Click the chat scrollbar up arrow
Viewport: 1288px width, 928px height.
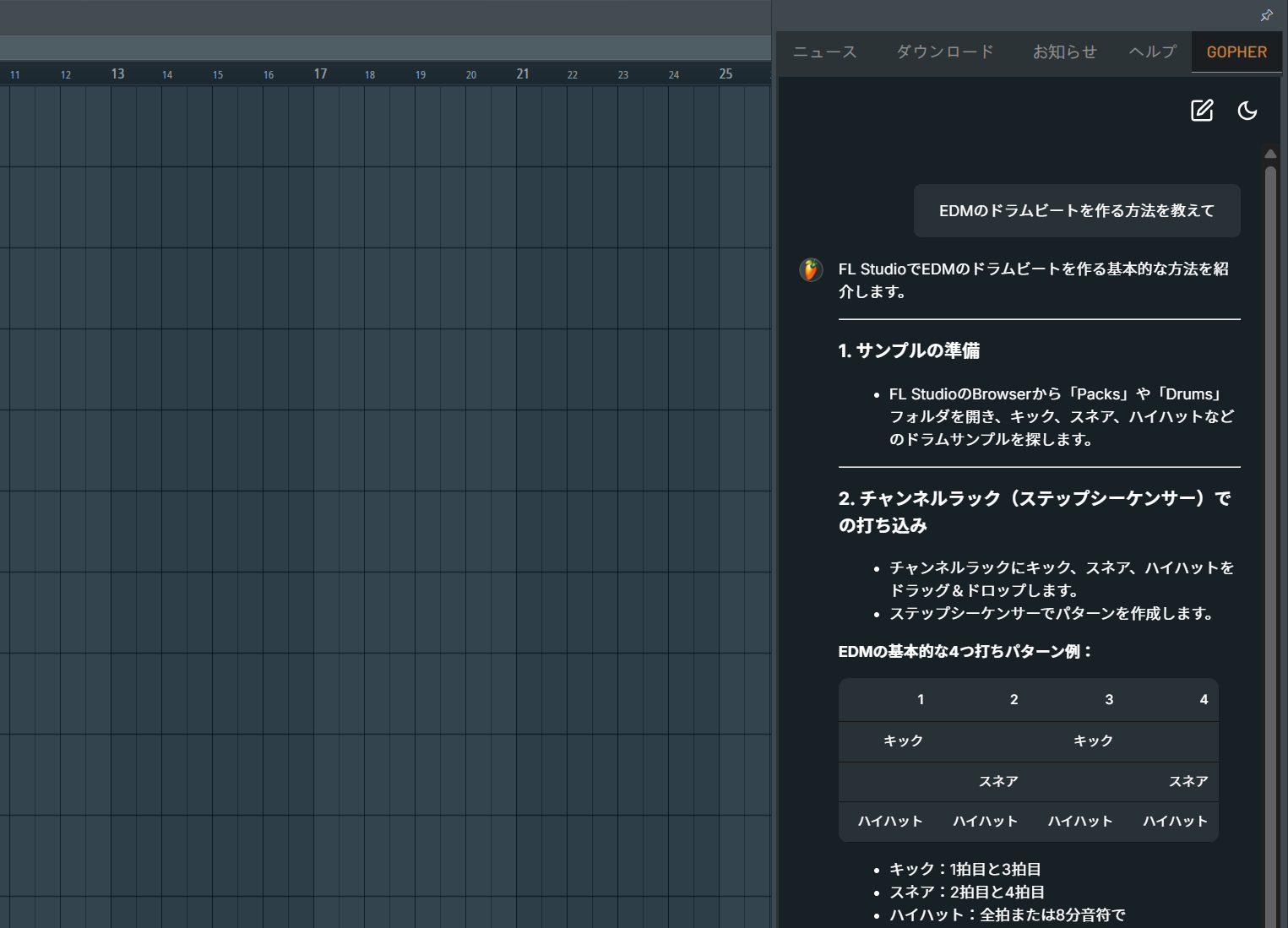(1270, 154)
